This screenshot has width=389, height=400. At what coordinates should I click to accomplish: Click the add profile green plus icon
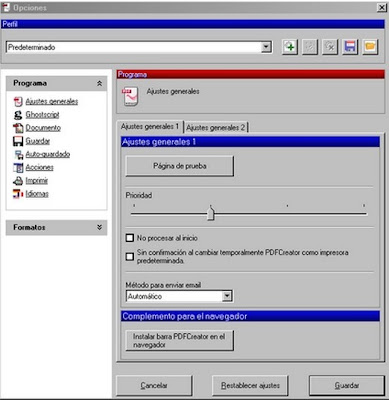tap(290, 47)
